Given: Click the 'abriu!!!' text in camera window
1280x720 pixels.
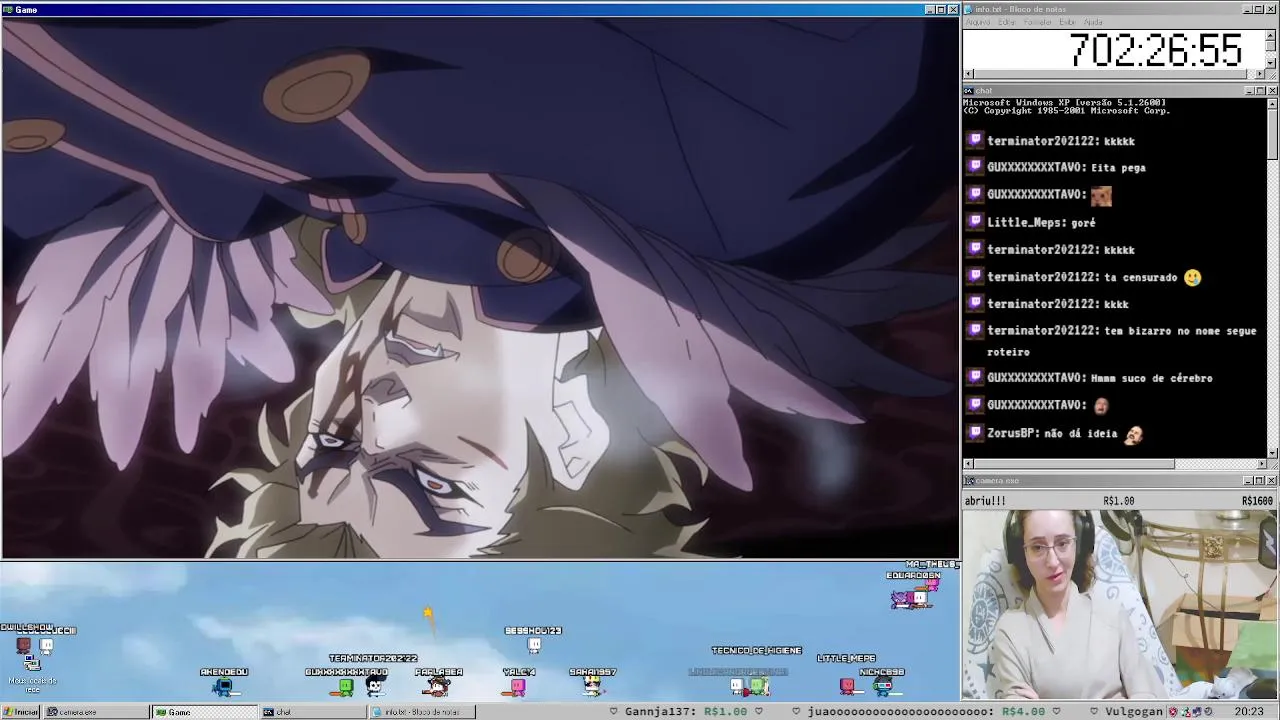Looking at the screenshot, I should click(x=985, y=501).
